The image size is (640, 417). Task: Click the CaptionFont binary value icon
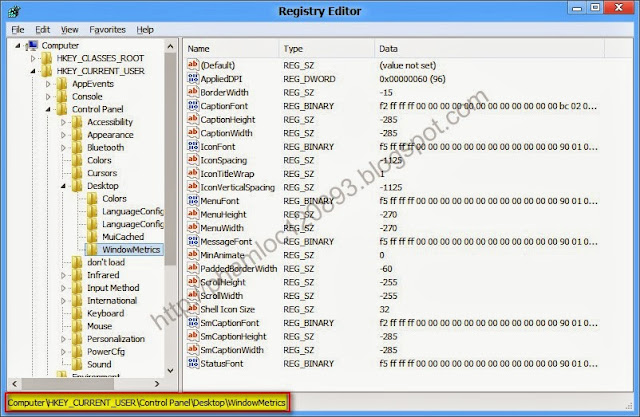tap(193, 105)
